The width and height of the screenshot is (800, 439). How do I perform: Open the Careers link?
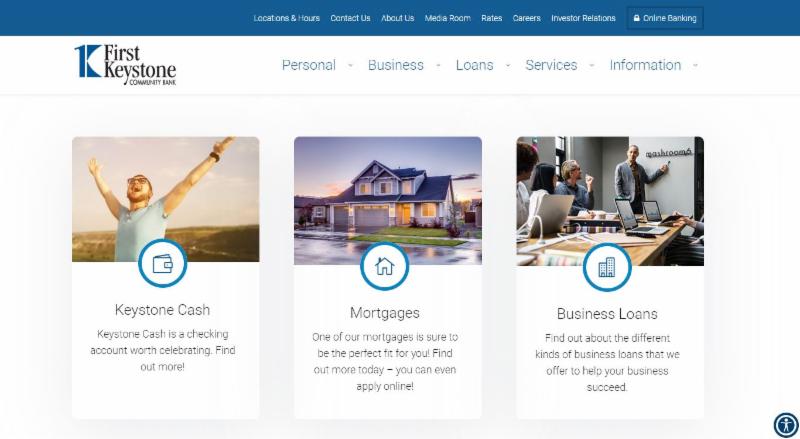pyautogui.click(x=527, y=18)
